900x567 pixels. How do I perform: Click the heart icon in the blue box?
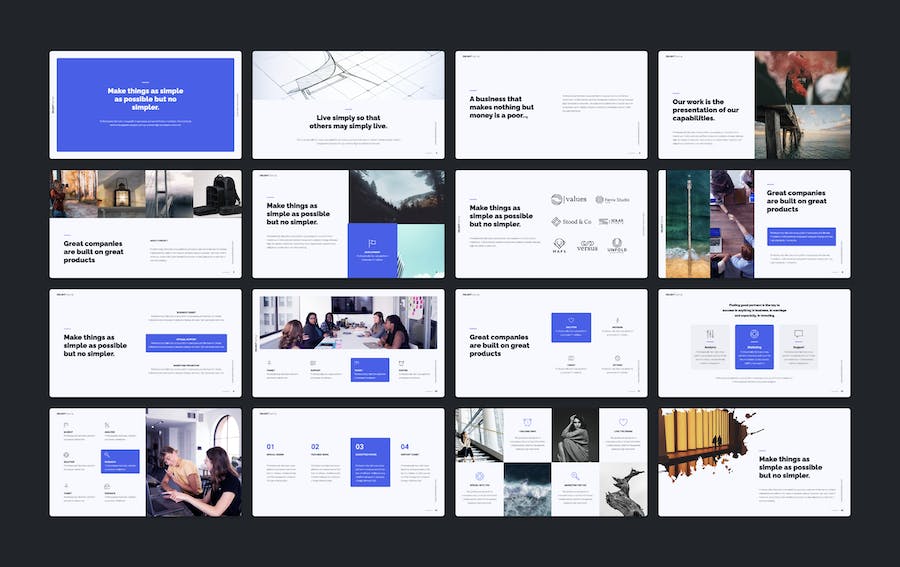pos(571,321)
